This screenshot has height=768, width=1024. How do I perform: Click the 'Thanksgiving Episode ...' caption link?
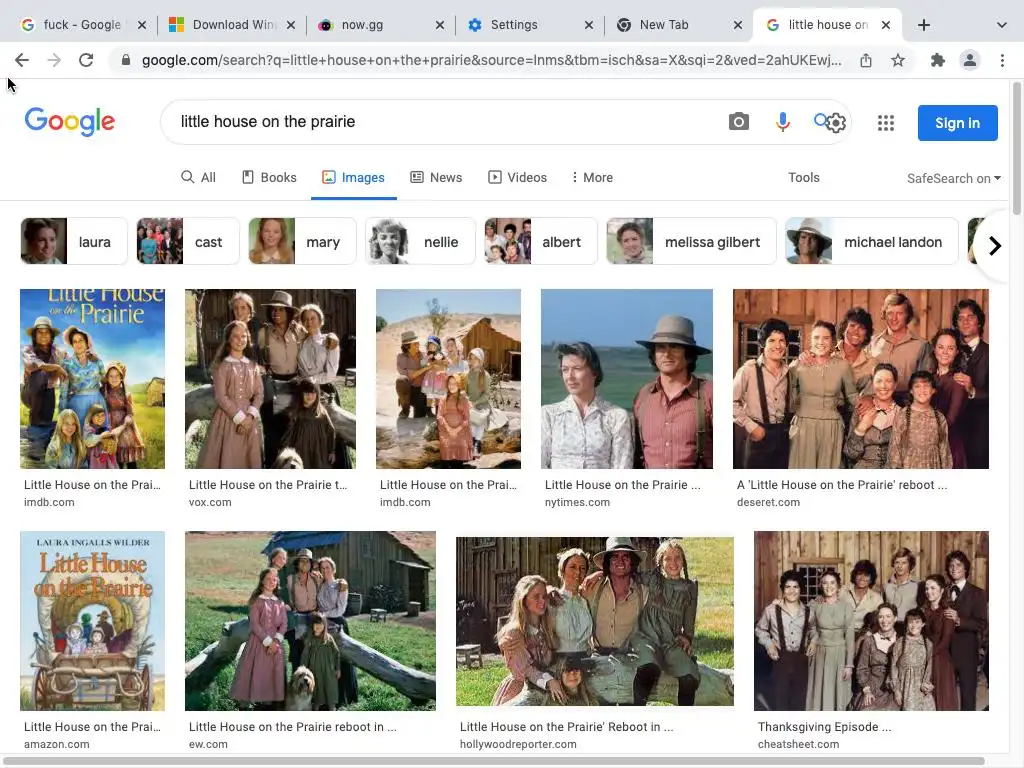pyautogui.click(x=824, y=727)
